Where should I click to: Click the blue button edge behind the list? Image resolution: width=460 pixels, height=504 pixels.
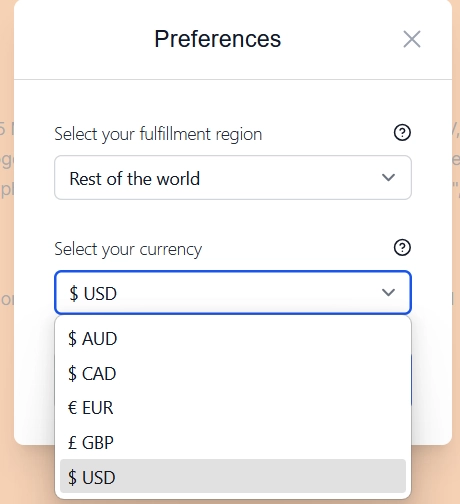tap(412, 380)
